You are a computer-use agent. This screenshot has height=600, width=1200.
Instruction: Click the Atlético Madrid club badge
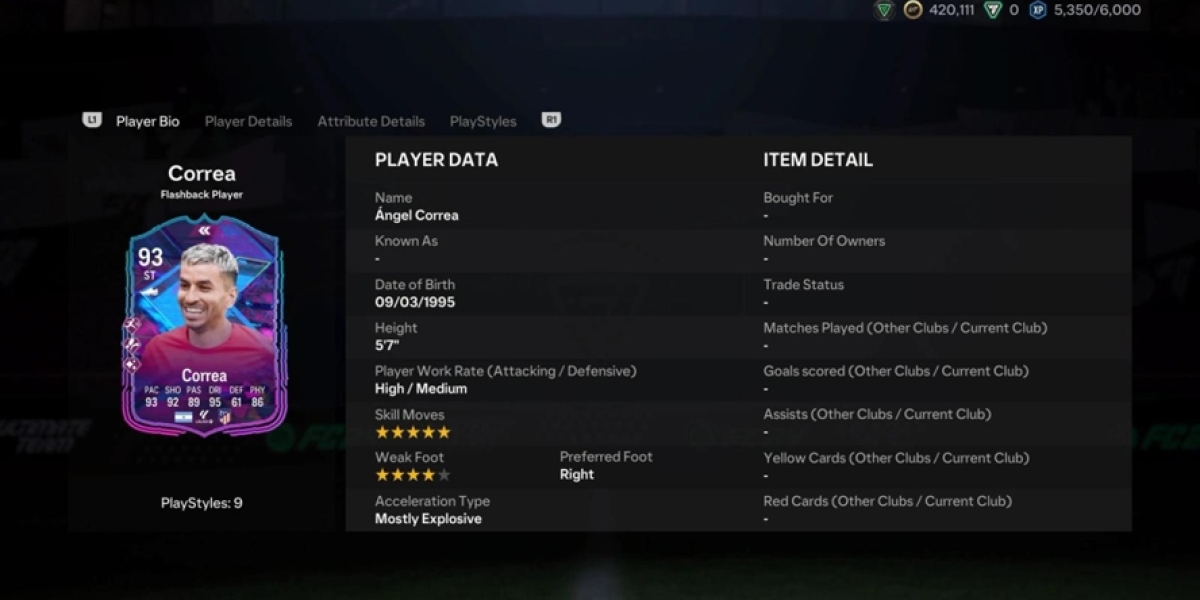coord(225,417)
